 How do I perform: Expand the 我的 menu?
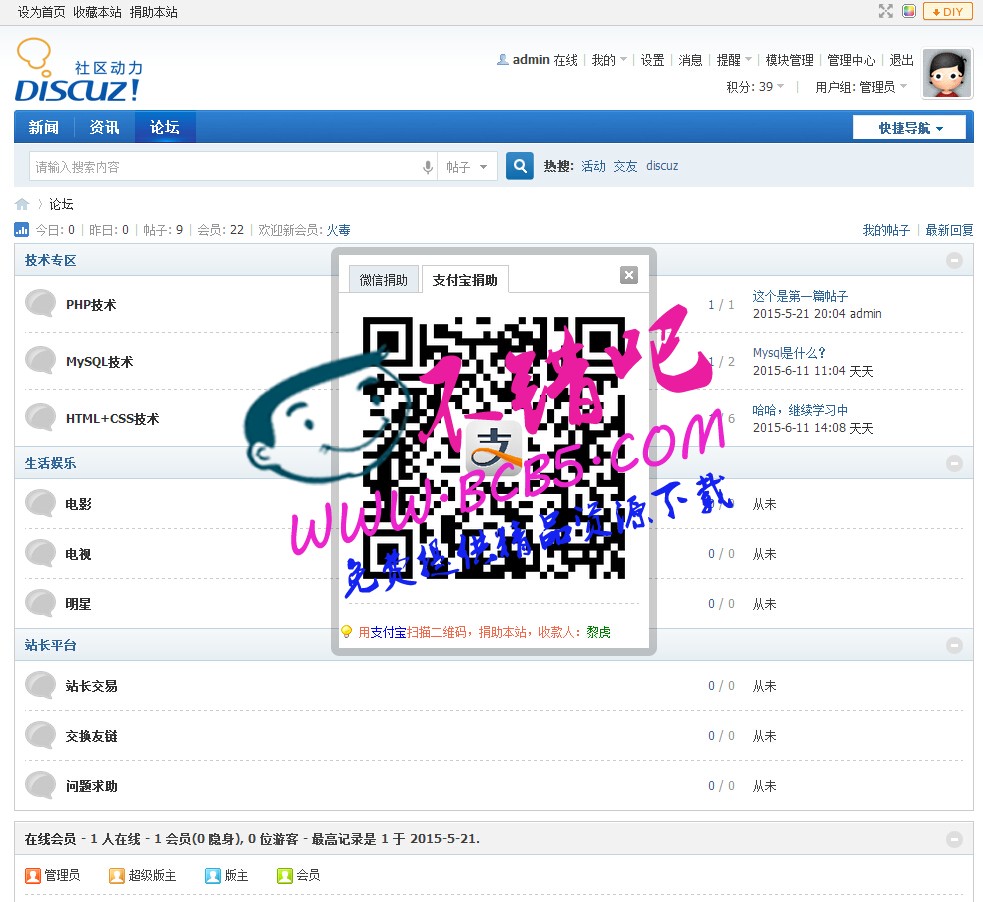click(609, 60)
